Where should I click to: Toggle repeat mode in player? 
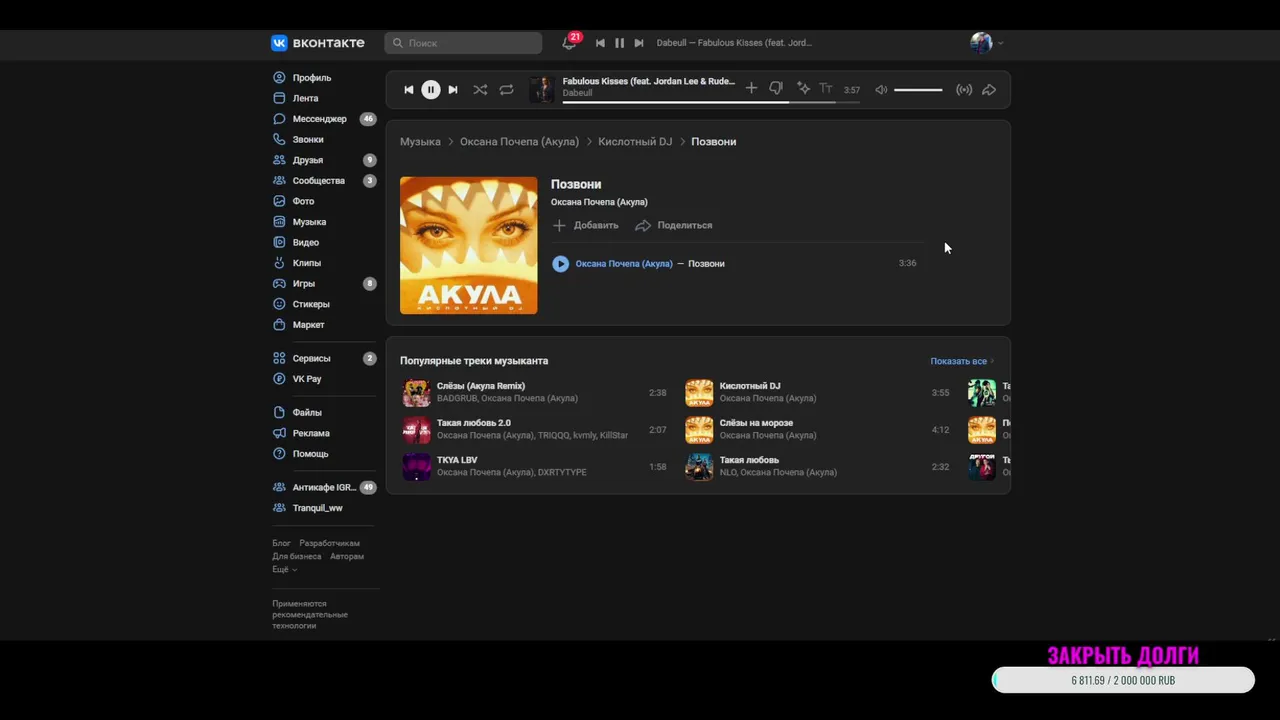pos(507,90)
